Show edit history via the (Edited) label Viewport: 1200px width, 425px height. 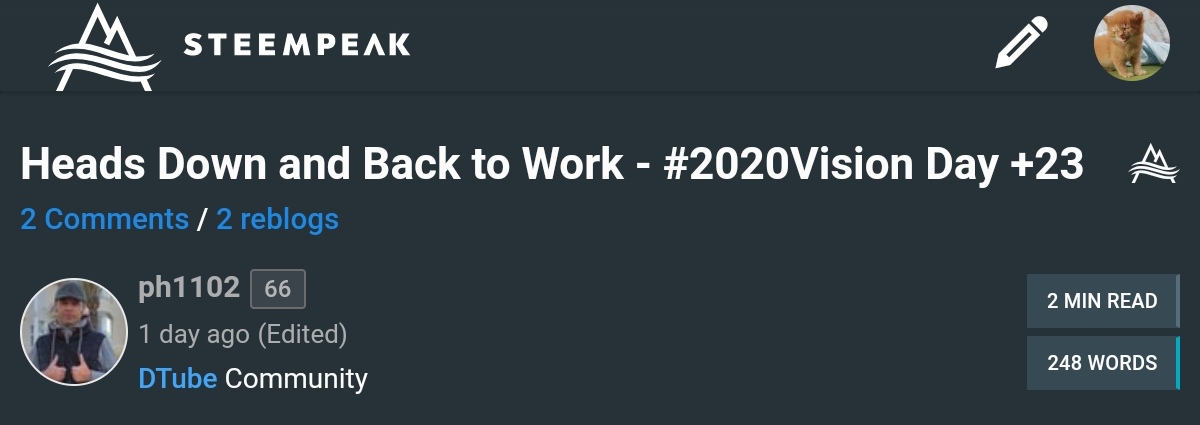click(x=303, y=334)
